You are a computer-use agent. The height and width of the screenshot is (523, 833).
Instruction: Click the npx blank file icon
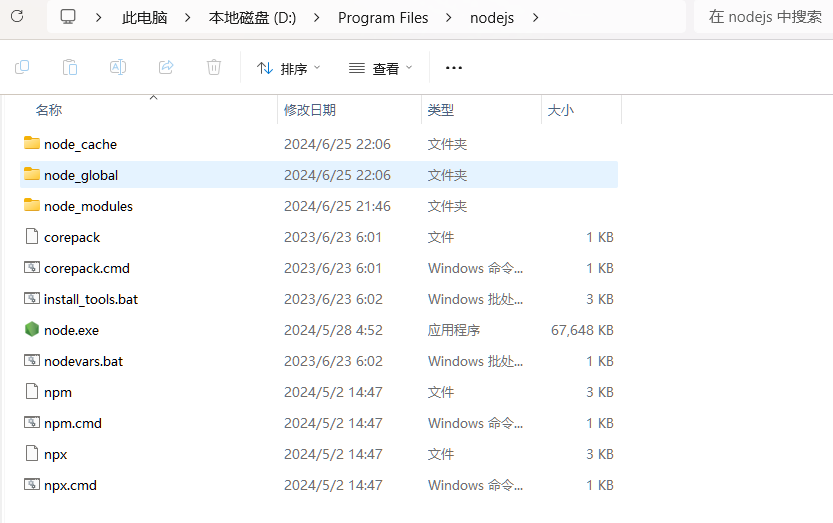click(32, 453)
